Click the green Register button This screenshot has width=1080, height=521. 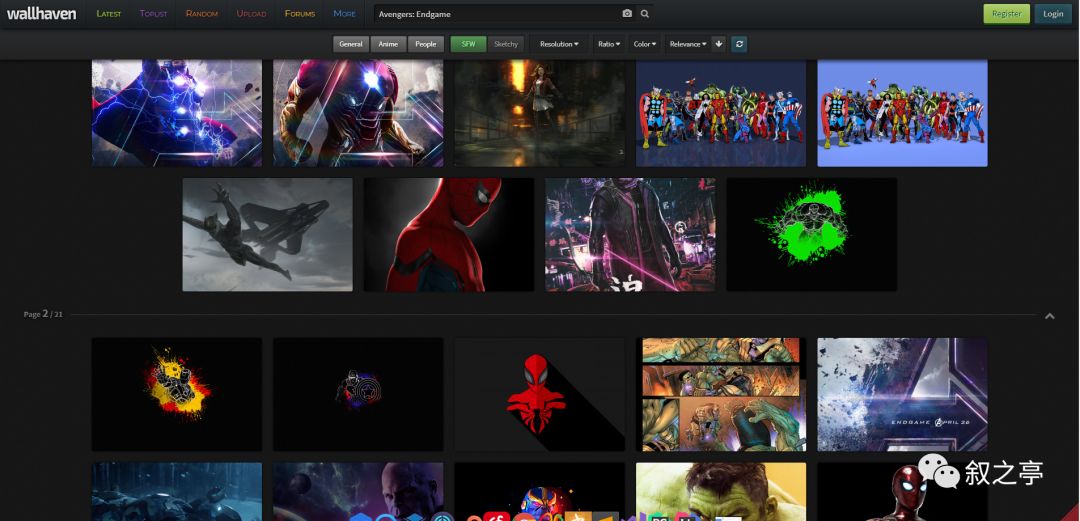[x=1006, y=14]
